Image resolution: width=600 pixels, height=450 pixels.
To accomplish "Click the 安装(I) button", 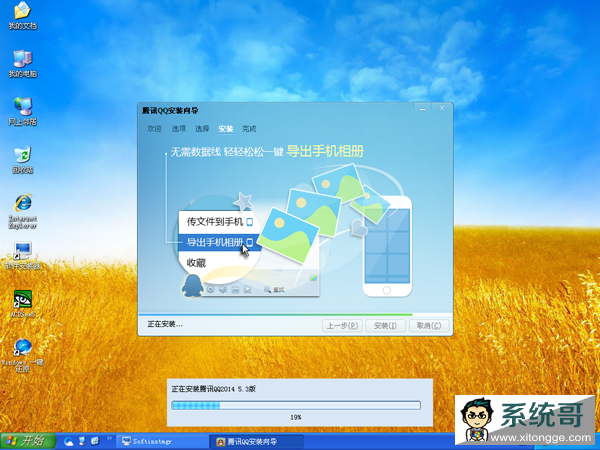I will click(x=385, y=326).
